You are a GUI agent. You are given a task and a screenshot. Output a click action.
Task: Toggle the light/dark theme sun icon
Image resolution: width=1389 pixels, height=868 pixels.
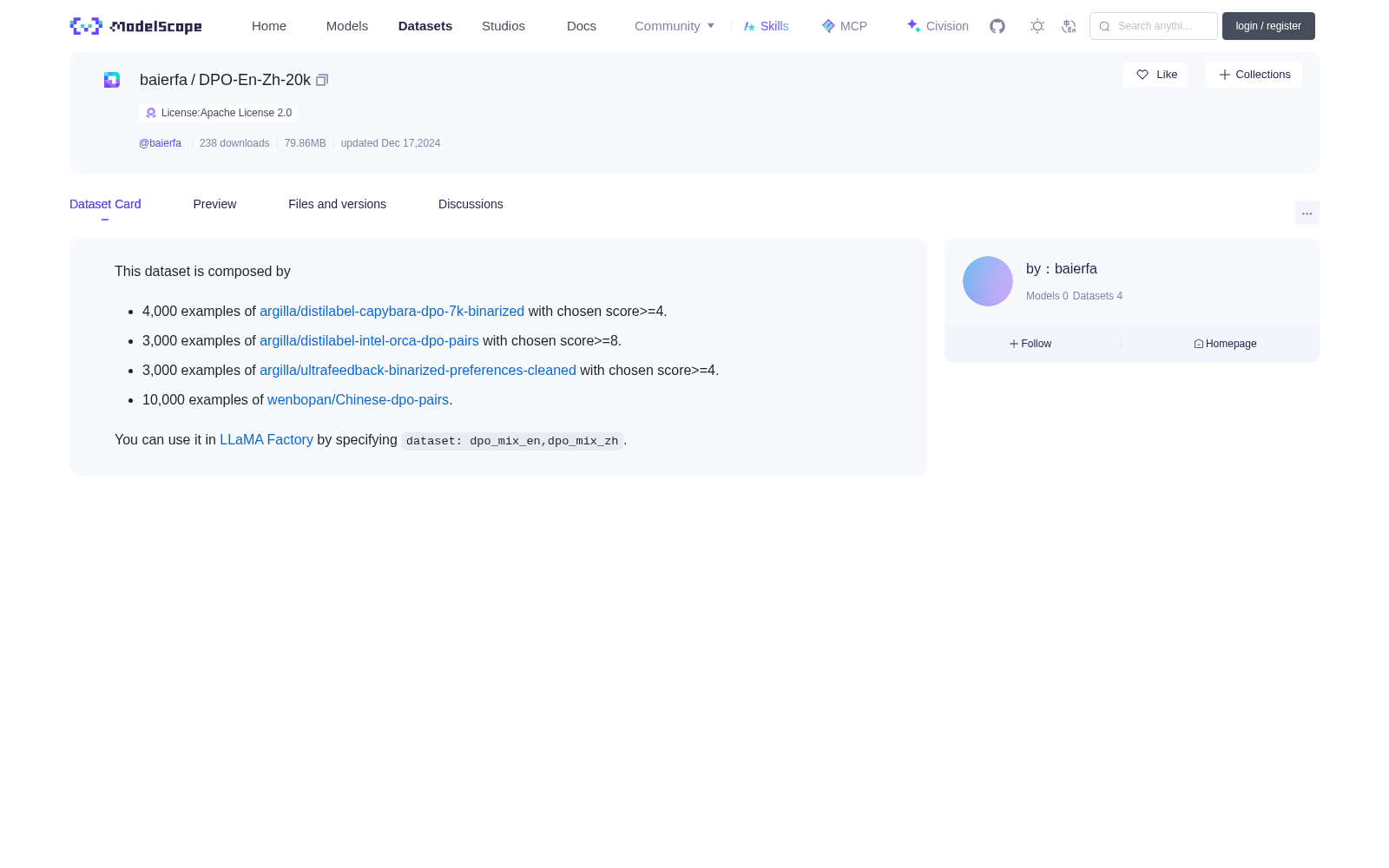(1037, 26)
